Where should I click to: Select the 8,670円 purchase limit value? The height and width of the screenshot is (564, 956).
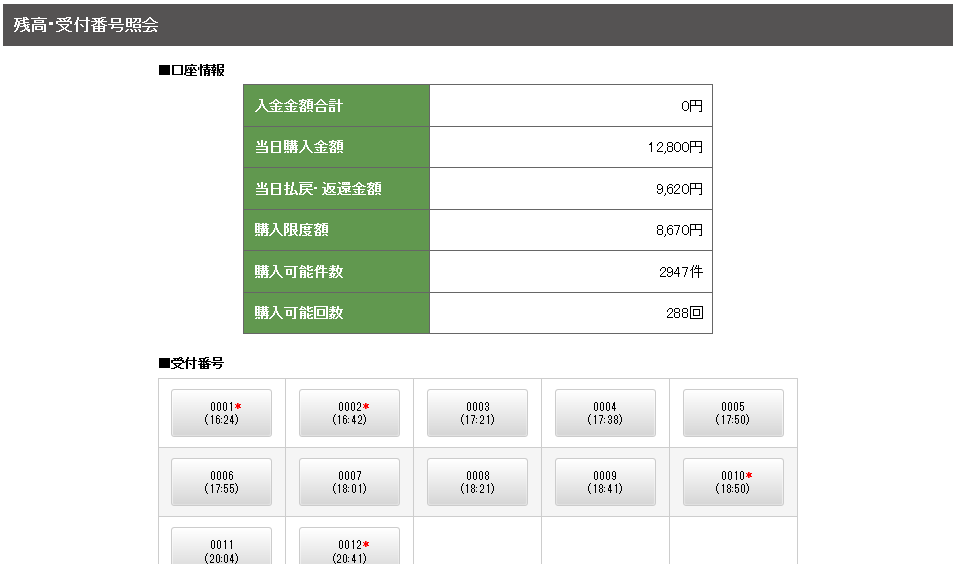680,230
